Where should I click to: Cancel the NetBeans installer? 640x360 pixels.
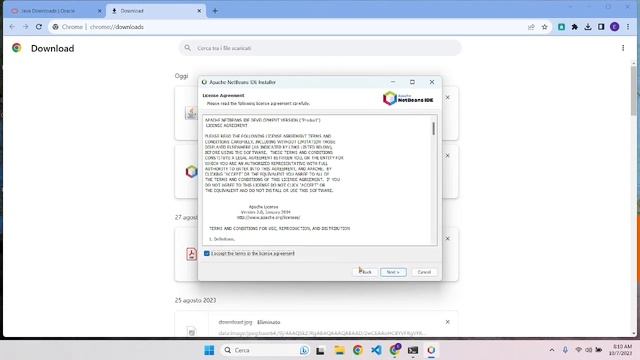424,272
